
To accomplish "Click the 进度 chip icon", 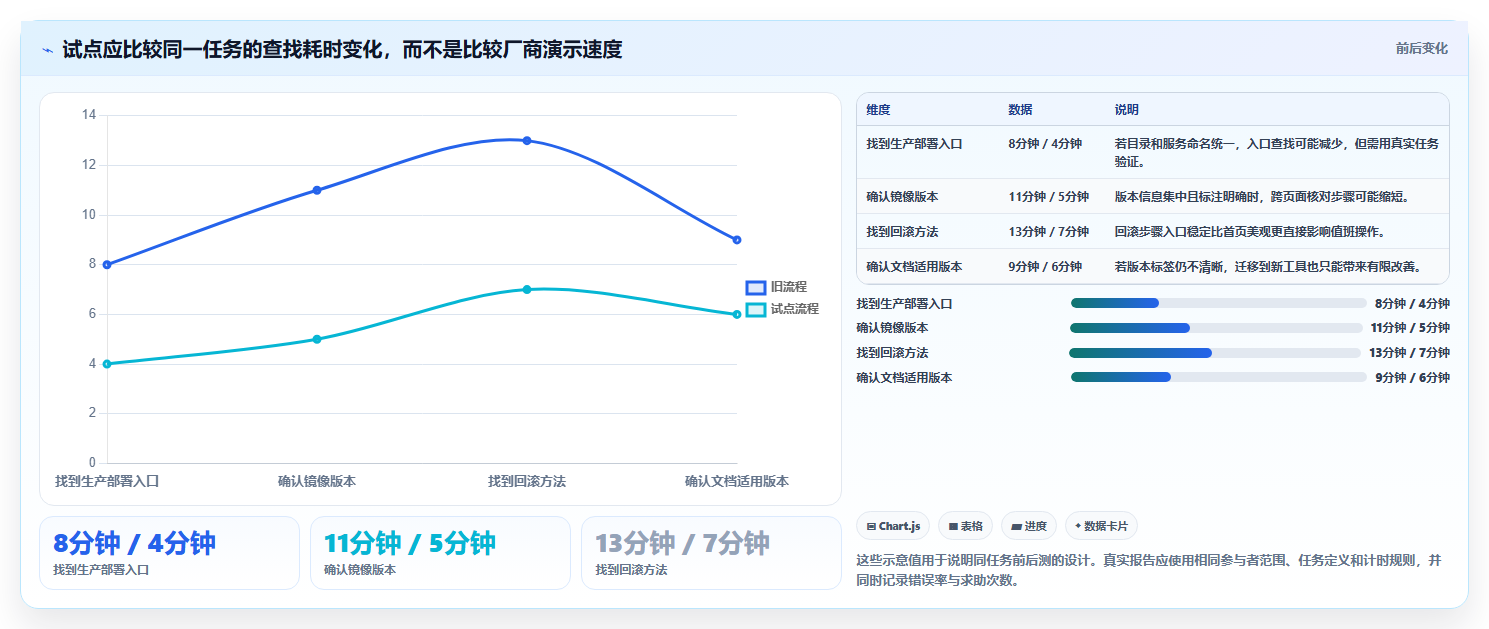I will click(x=1016, y=526).
